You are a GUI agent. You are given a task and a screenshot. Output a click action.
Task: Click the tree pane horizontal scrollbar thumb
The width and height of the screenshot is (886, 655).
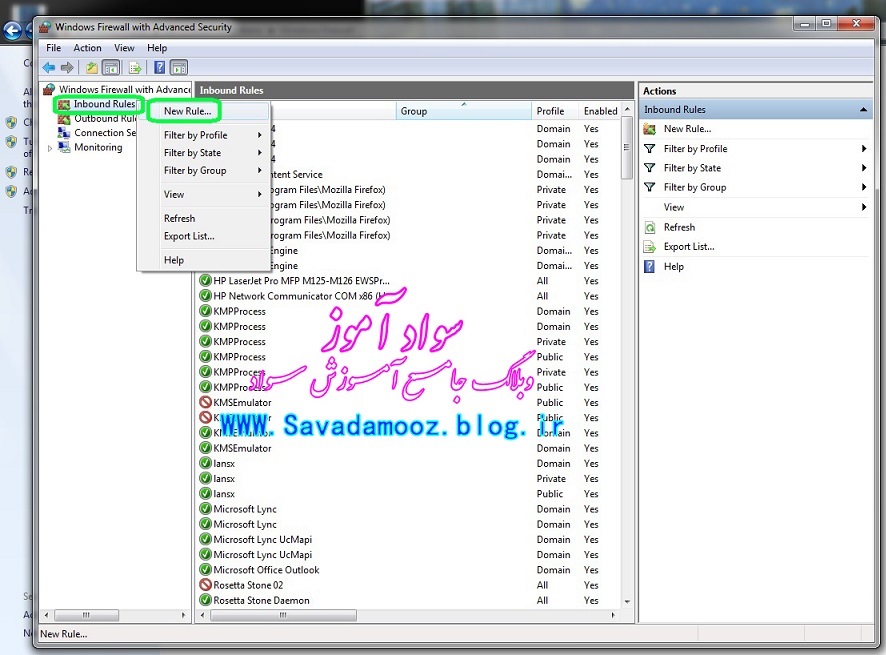click(86, 615)
